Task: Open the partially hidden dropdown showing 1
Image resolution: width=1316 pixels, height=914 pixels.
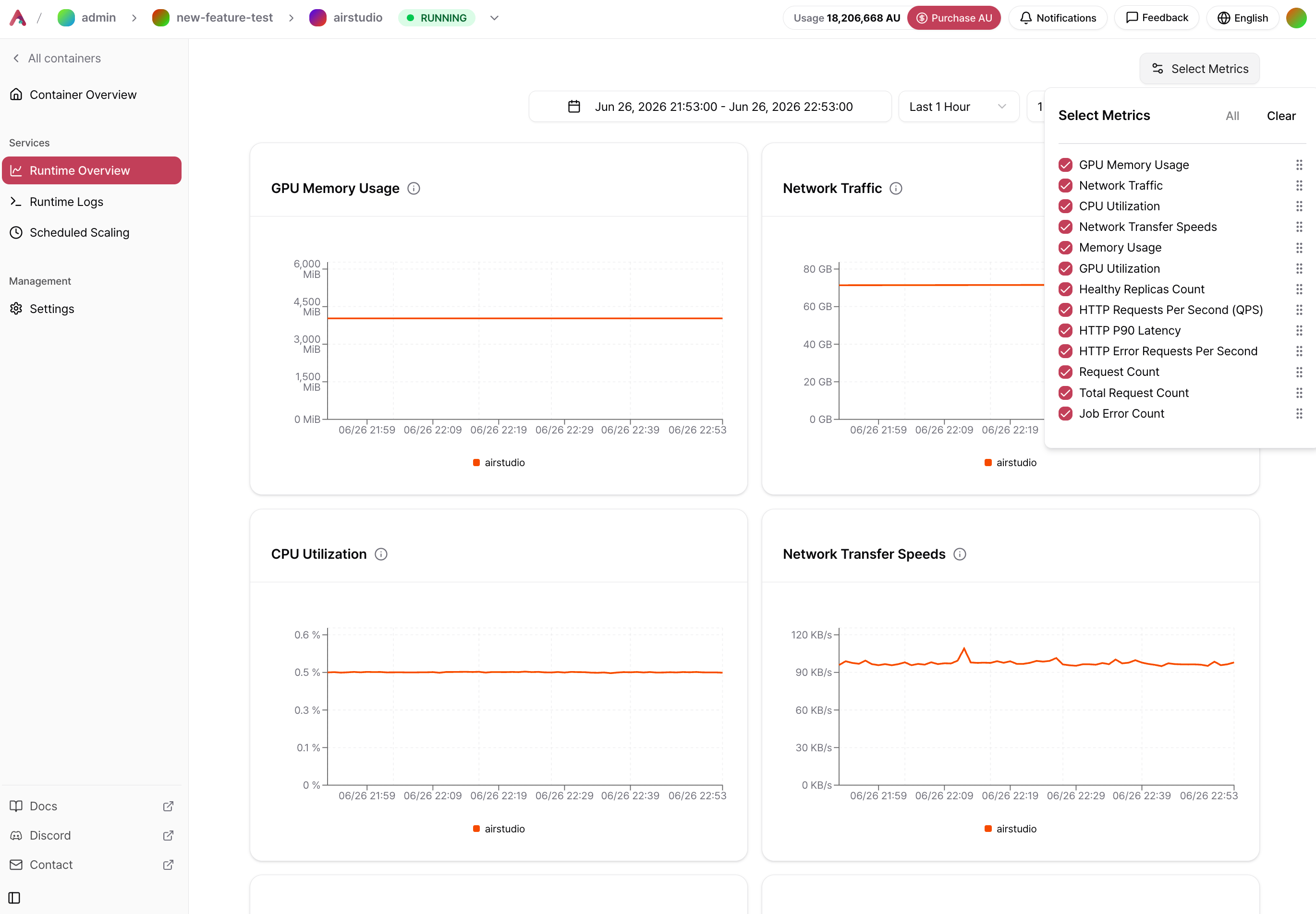Action: (1036, 107)
